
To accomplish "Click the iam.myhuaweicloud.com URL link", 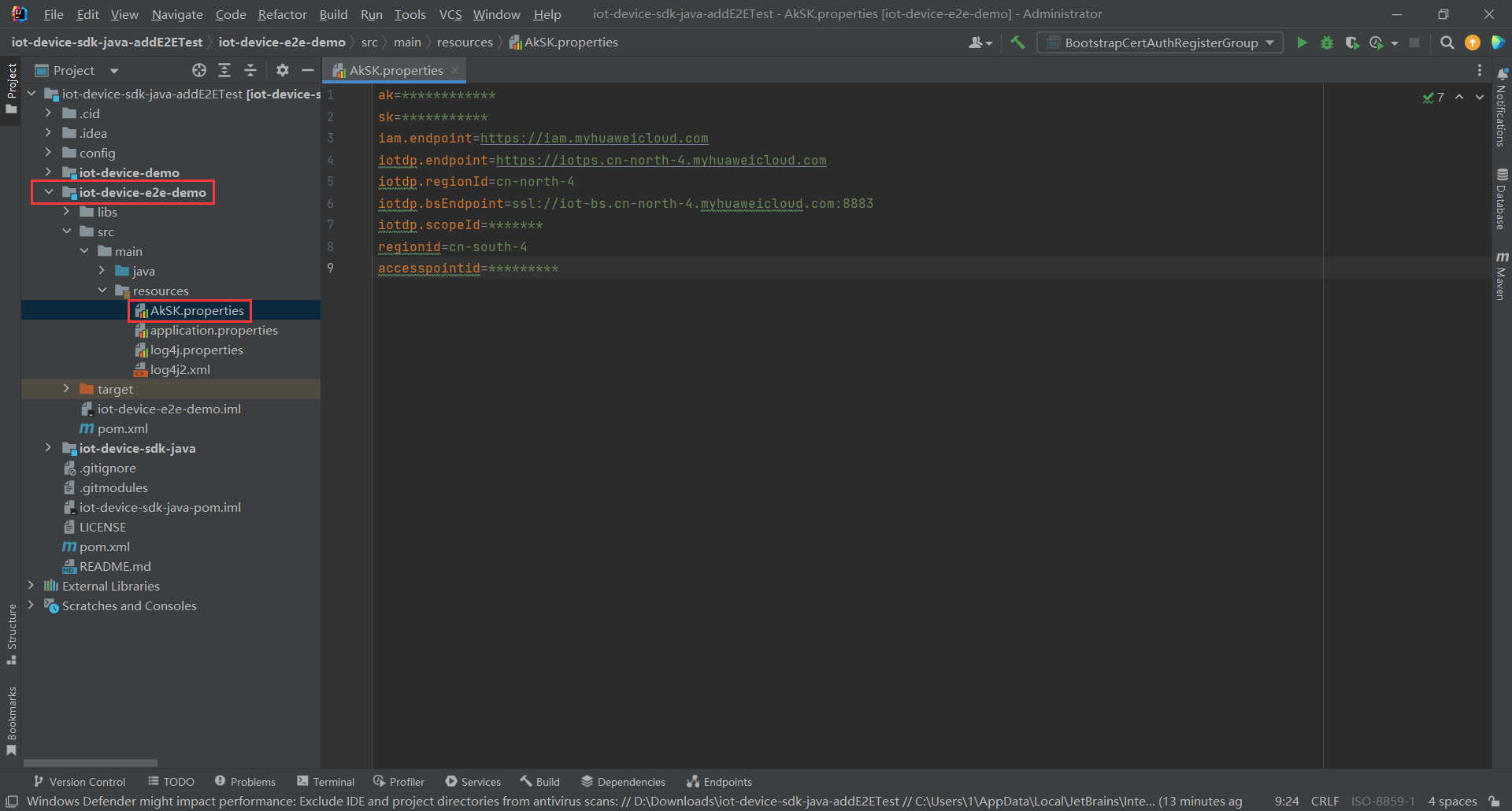I will click(594, 139).
